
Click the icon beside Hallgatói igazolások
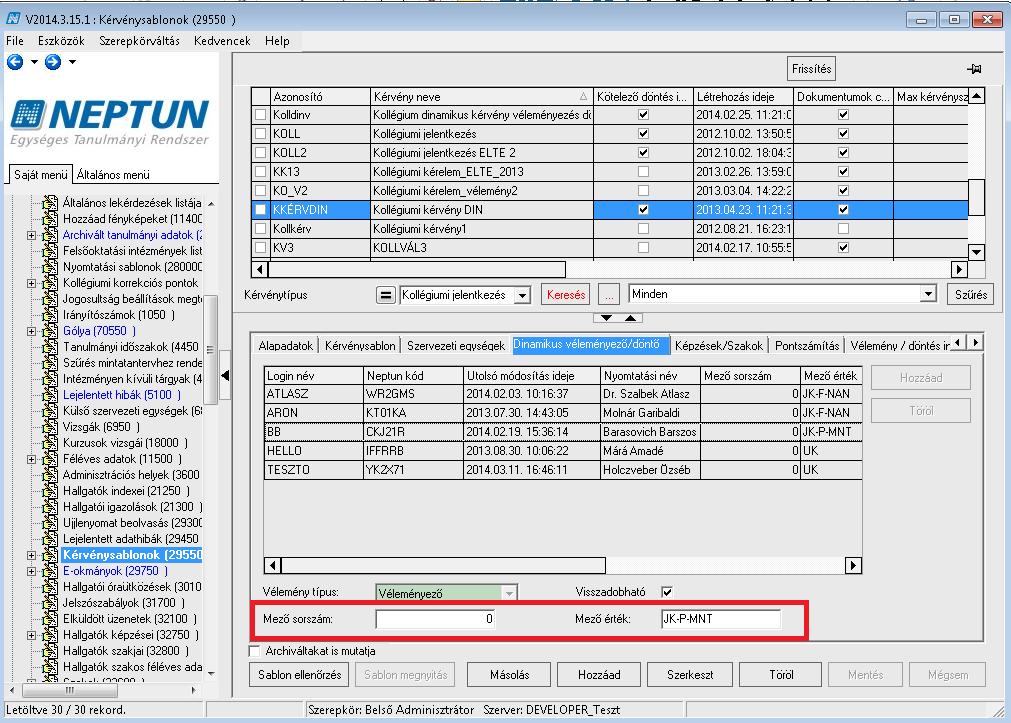tap(50, 507)
